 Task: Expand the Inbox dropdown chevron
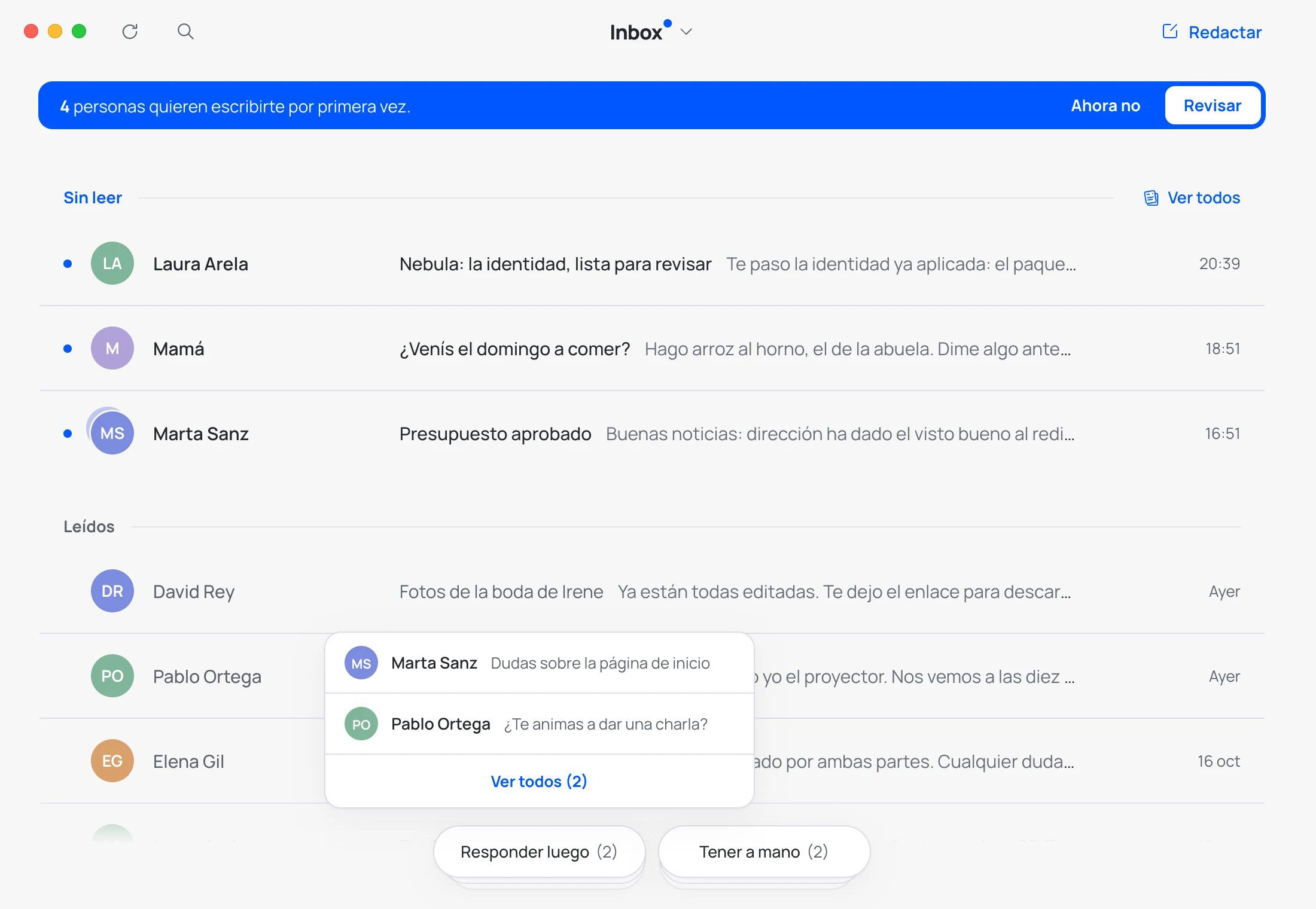coord(686,32)
